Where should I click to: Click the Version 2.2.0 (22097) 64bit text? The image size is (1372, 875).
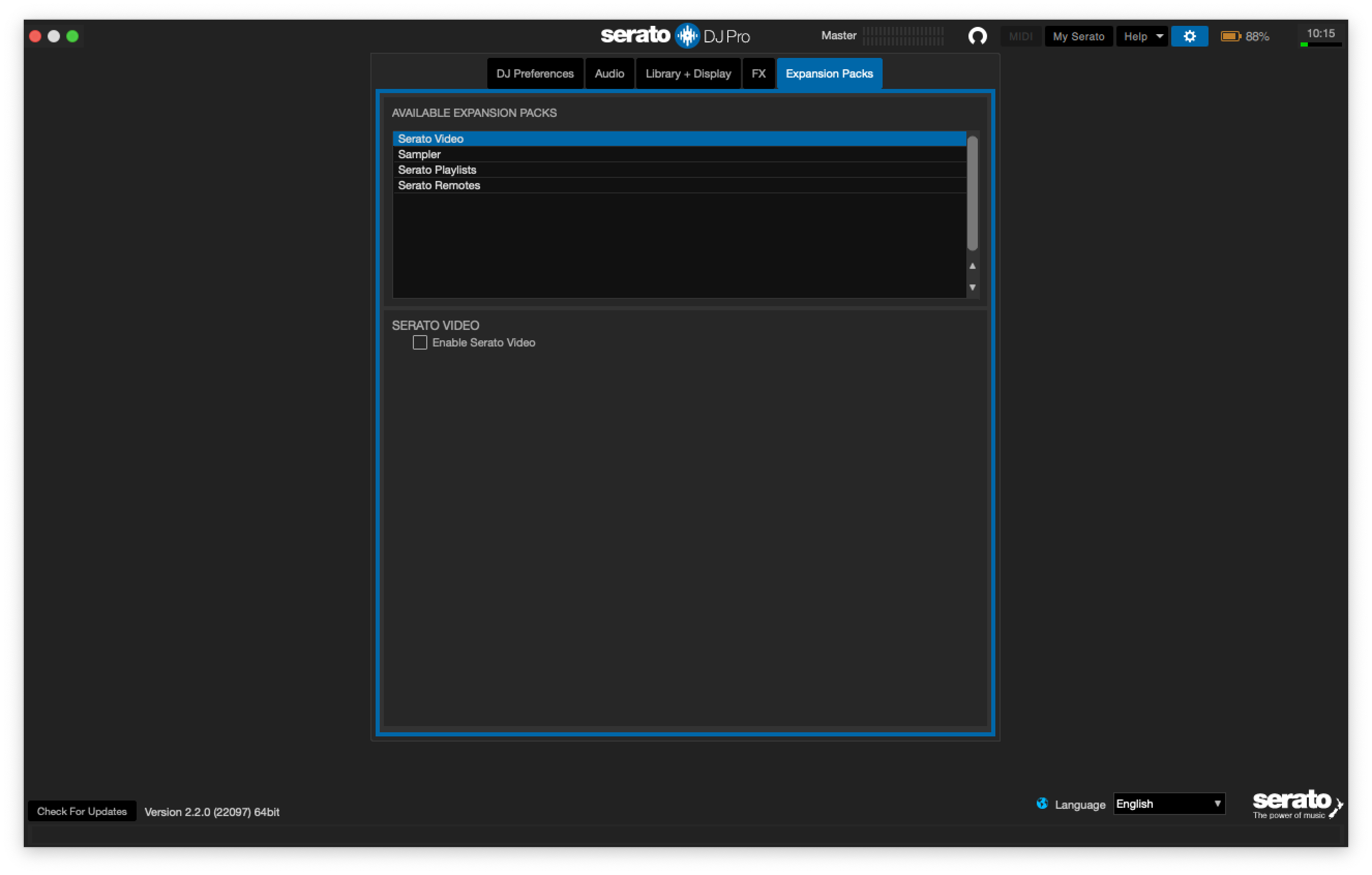pyautogui.click(x=212, y=811)
